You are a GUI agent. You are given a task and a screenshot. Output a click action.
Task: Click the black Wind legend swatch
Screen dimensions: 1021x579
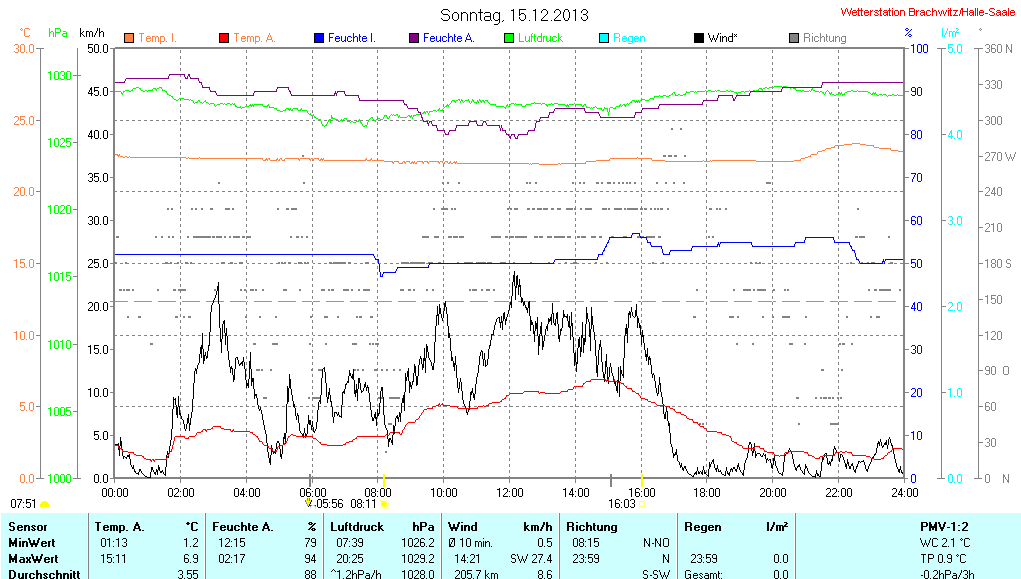698,38
